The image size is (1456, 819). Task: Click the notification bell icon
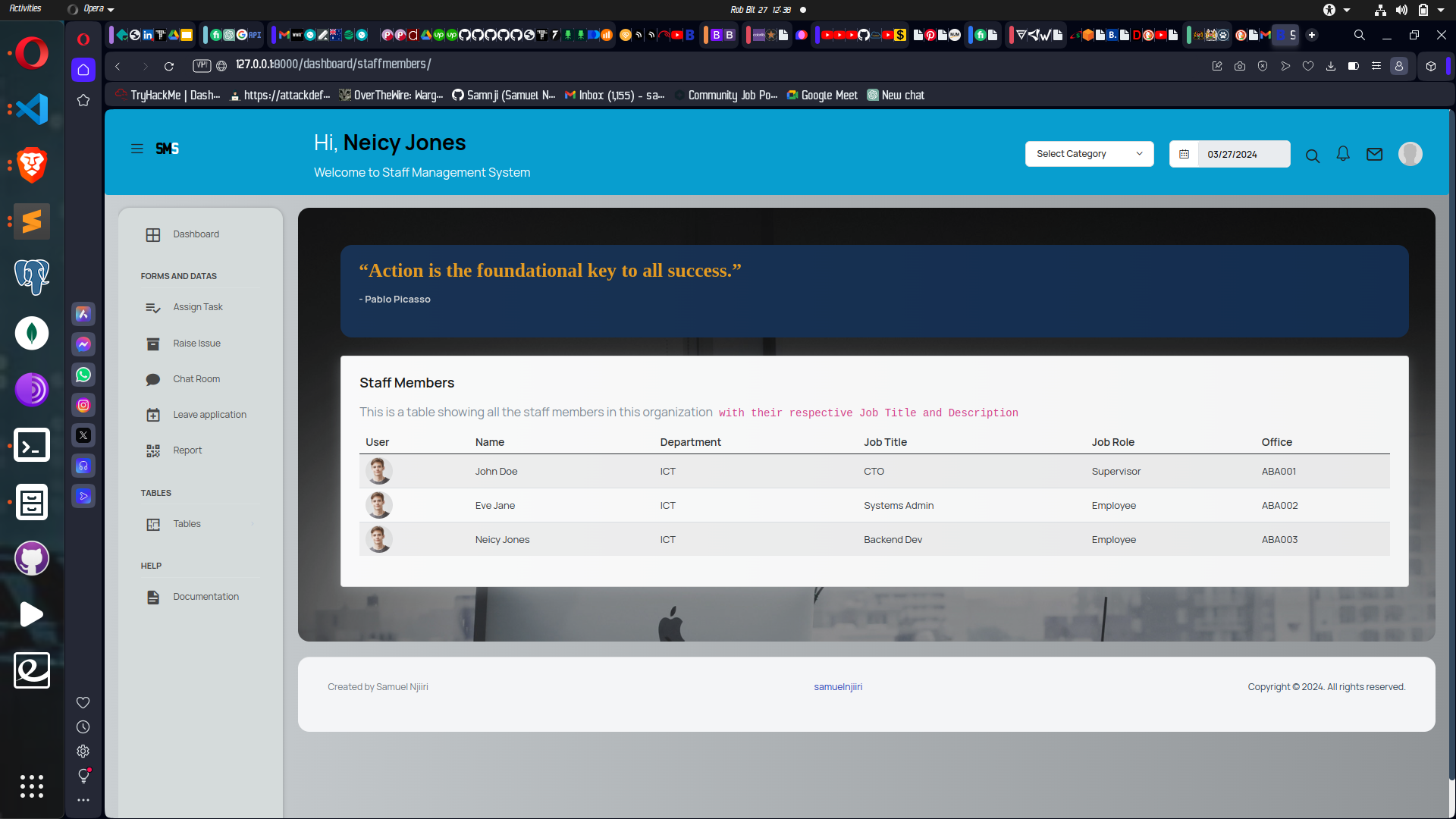pos(1343,154)
